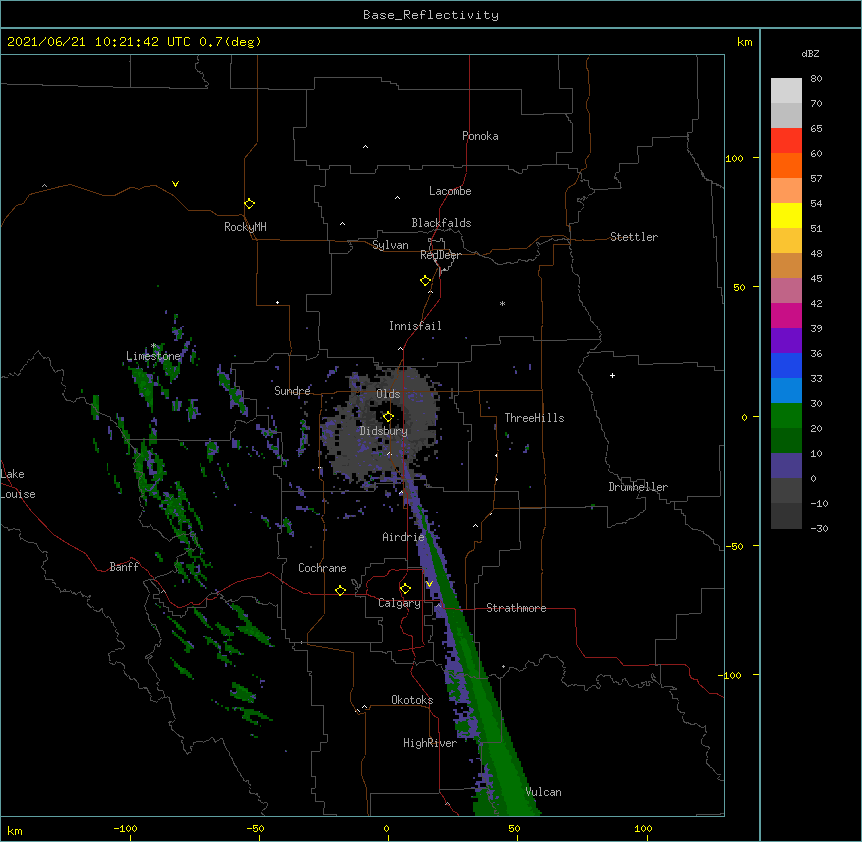Click the Stettler city label
Screen dimensions: 862x842
pyautogui.click(x=634, y=237)
